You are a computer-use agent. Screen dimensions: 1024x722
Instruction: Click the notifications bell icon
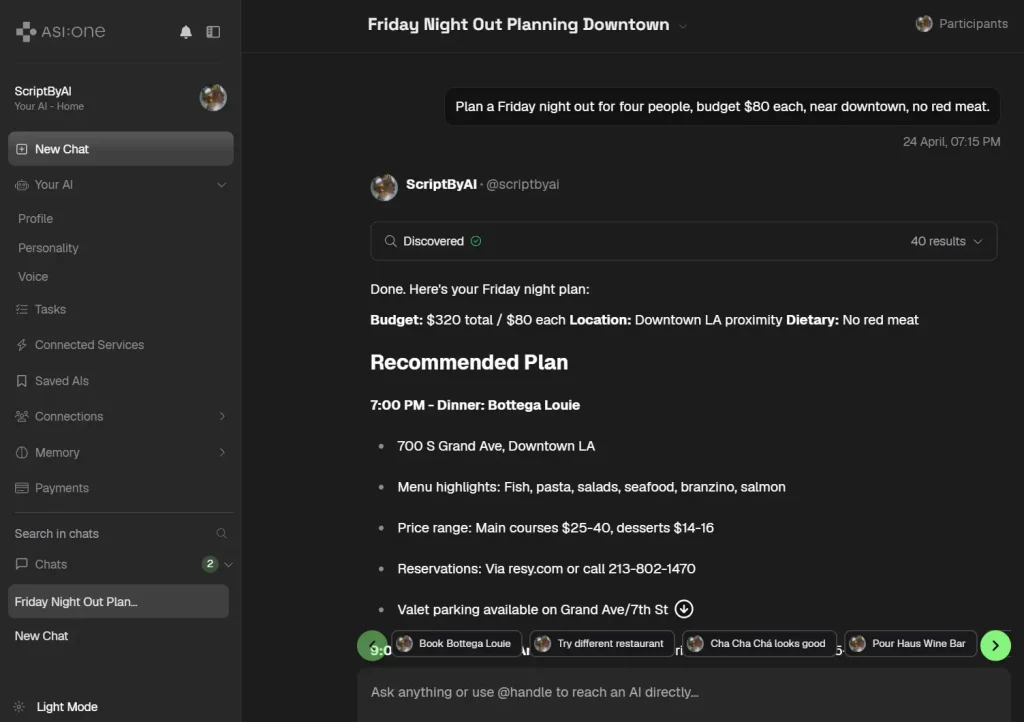tap(186, 32)
